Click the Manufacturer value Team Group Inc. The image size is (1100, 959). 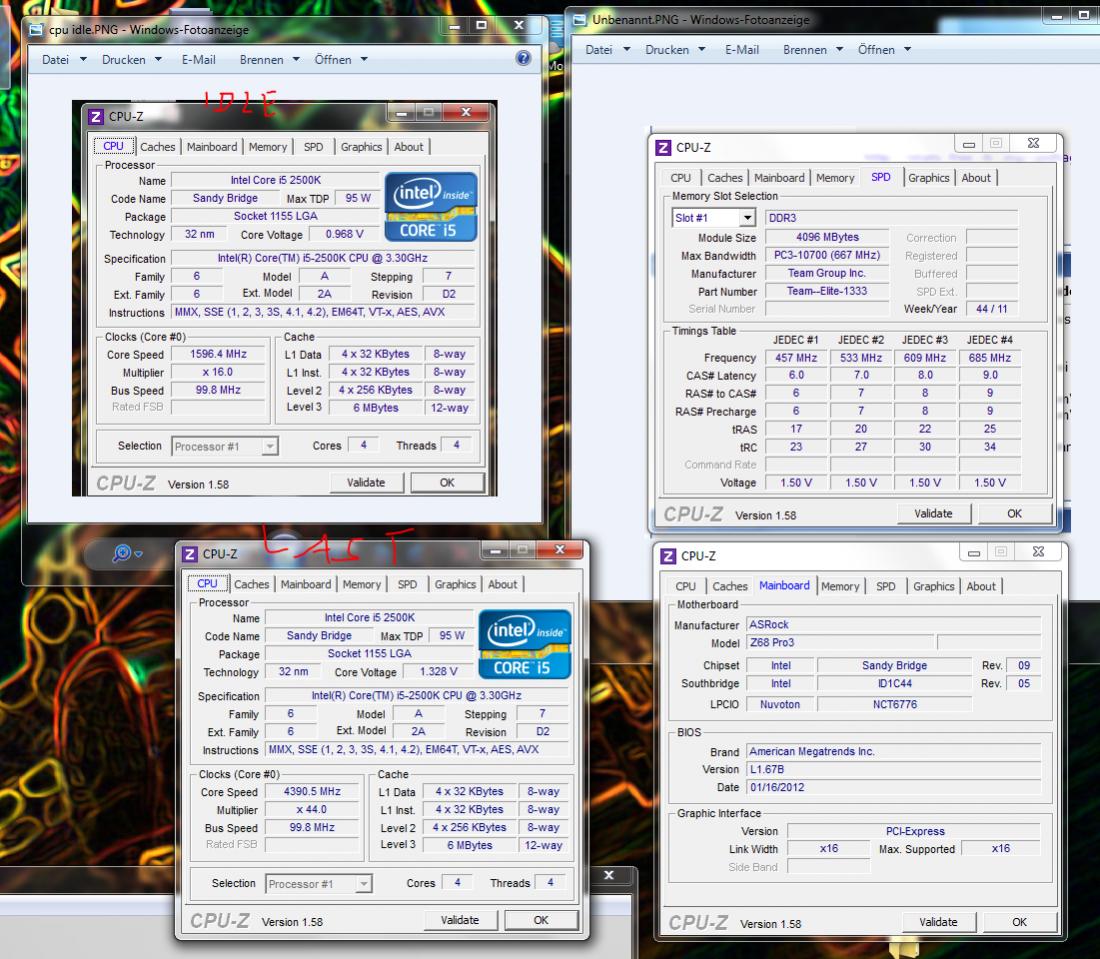[x=827, y=274]
